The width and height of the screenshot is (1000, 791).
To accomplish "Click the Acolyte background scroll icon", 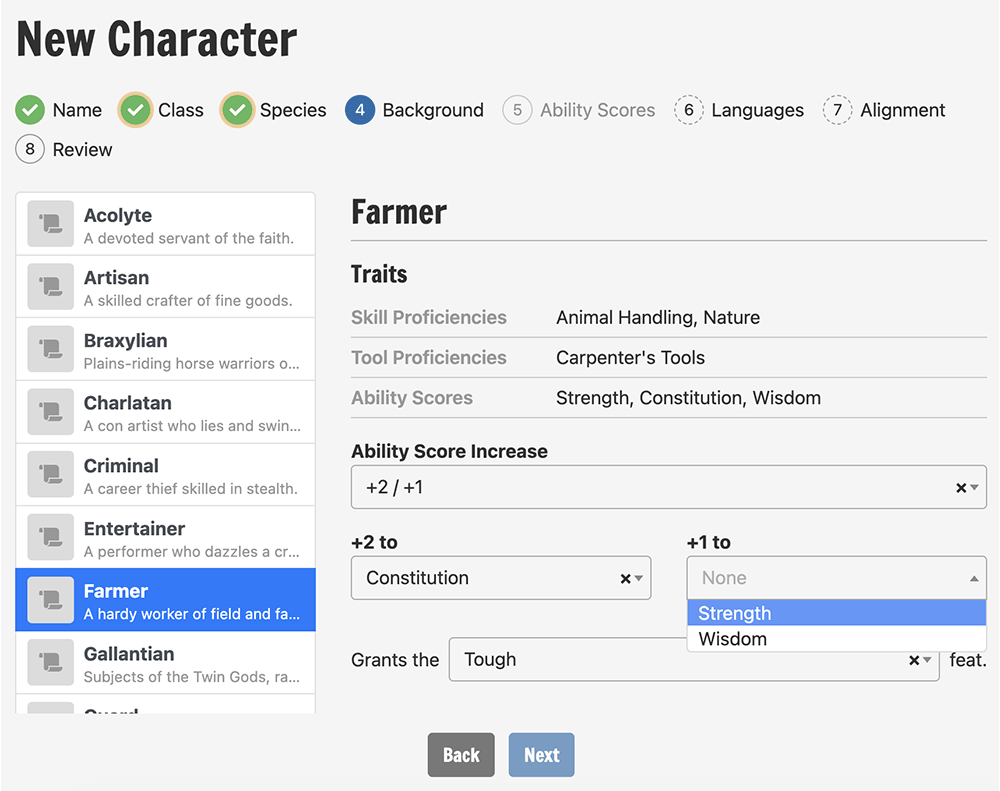I will coord(50,224).
